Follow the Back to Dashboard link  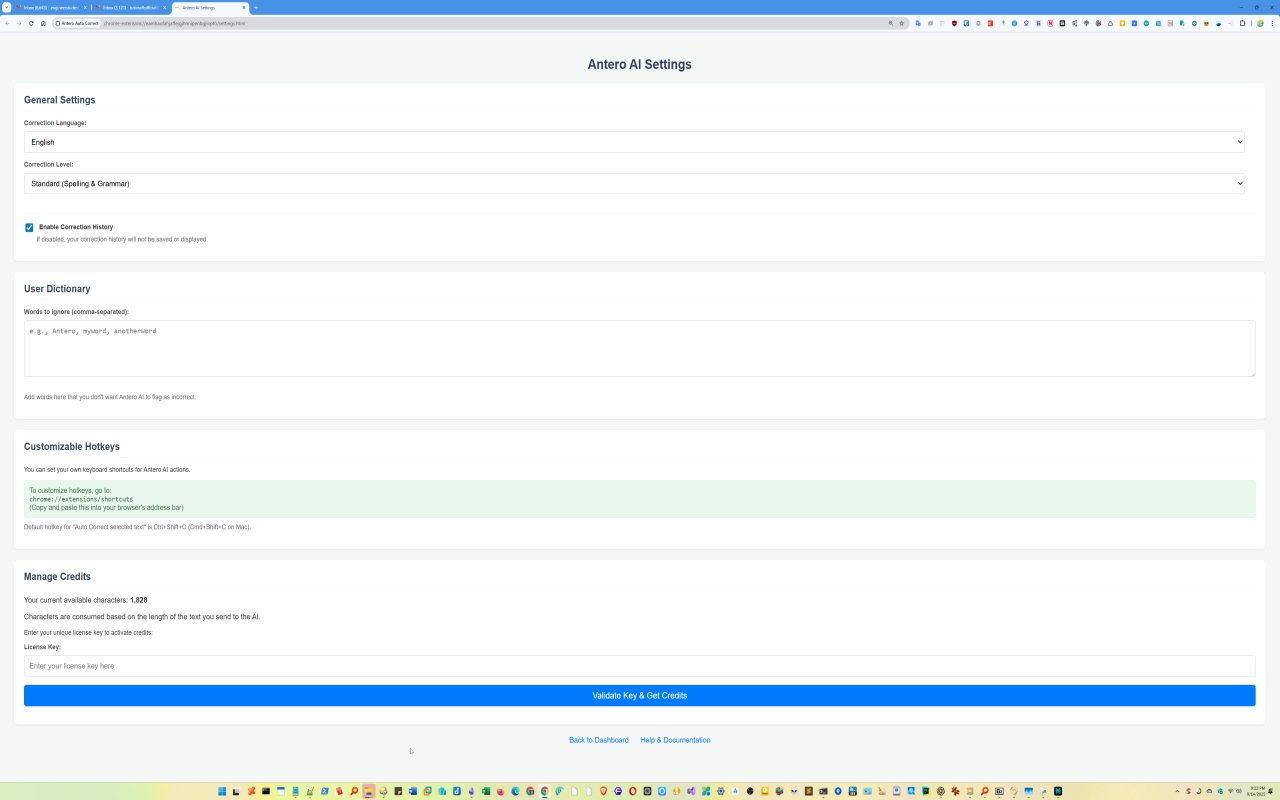pos(599,740)
